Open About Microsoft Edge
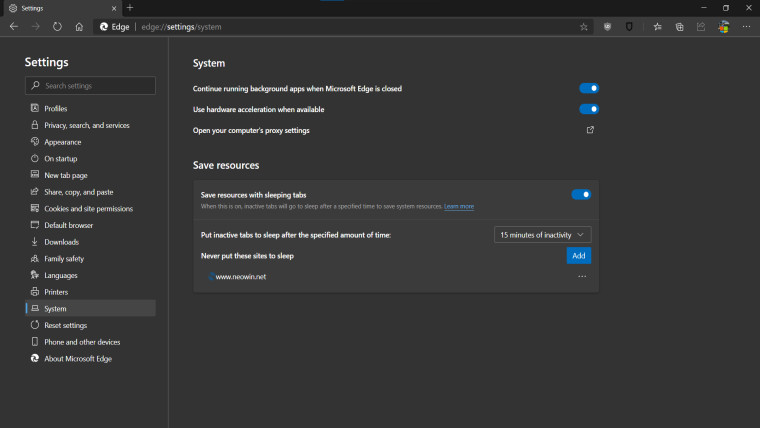This screenshot has width=760, height=428. tap(90, 359)
